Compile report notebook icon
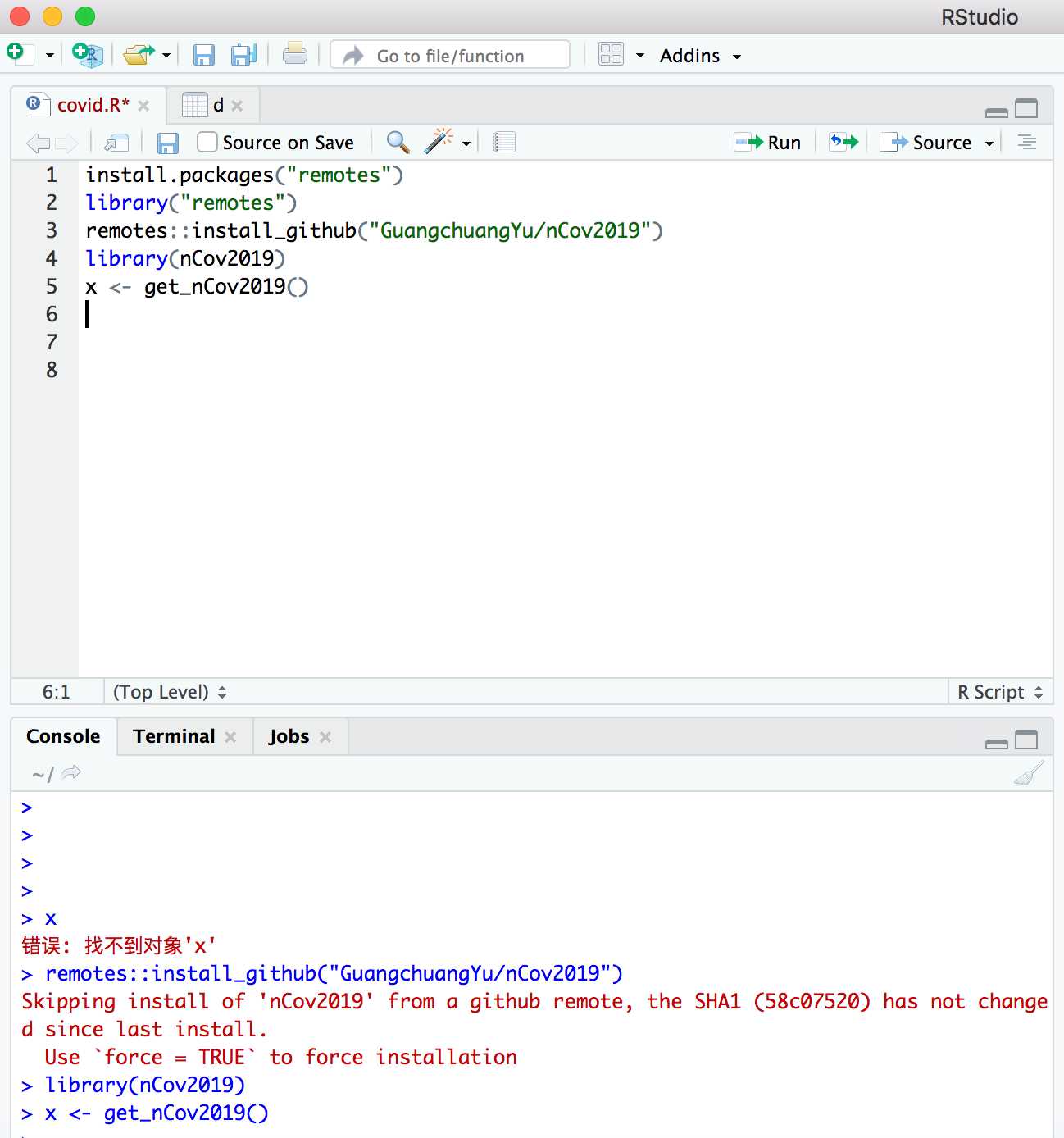Screen dimensions: 1064x1138 coord(505,143)
